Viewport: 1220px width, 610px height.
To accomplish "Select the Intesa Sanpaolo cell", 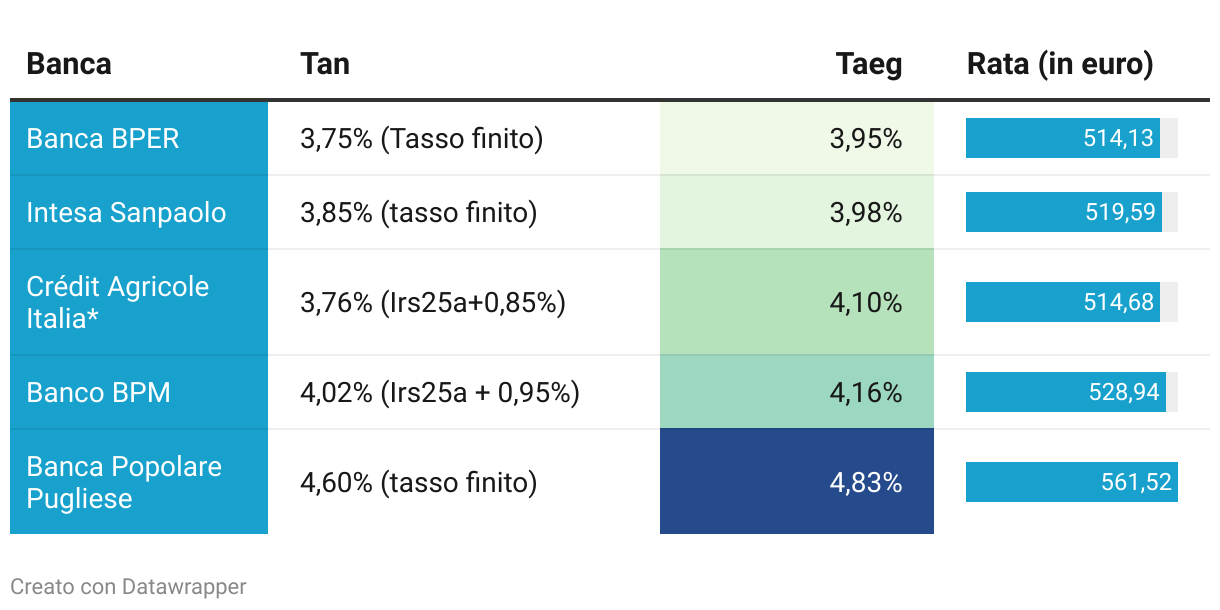I will point(139,212).
